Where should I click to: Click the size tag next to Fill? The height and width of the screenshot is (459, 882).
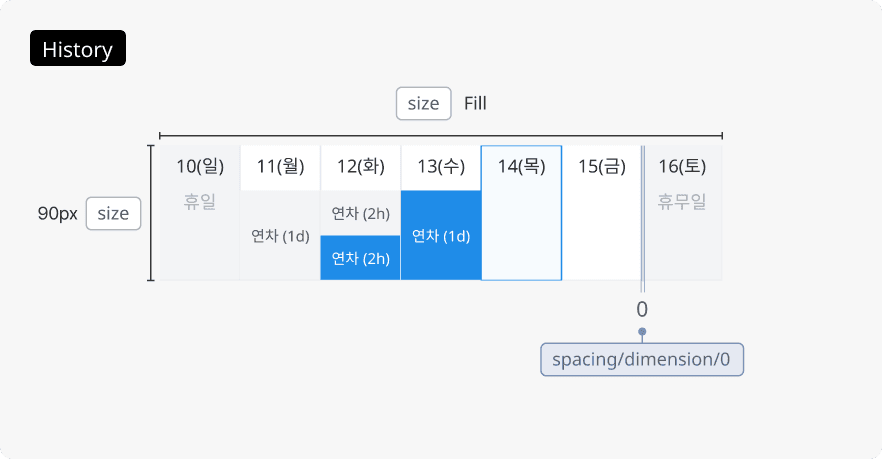[424, 103]
